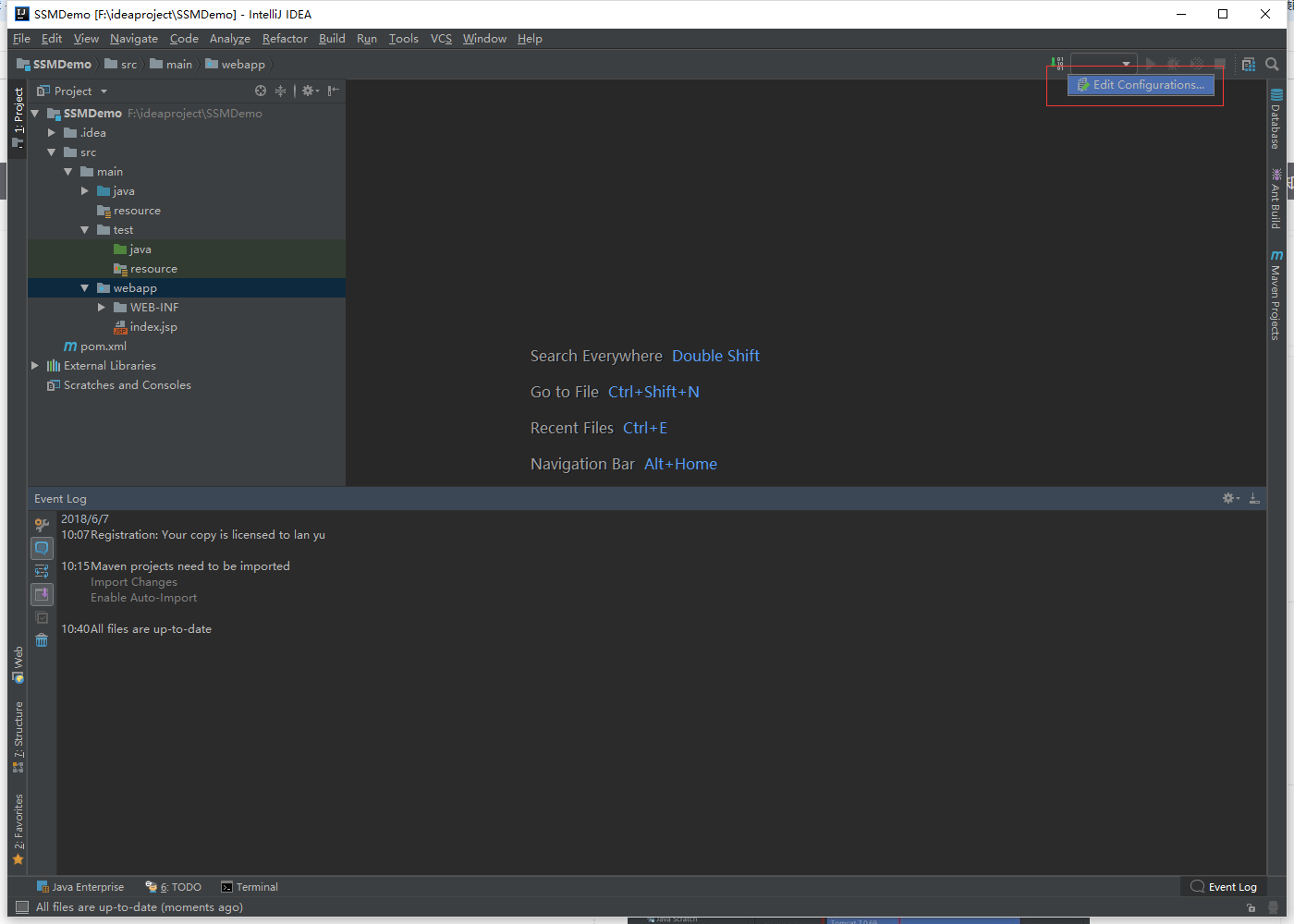
Task: Open the 2: Favorites side tab
Action: [18, 830]
